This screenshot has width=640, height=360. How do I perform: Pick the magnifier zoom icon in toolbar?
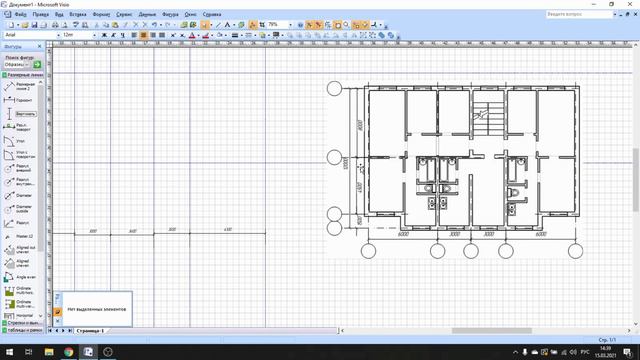347,25
